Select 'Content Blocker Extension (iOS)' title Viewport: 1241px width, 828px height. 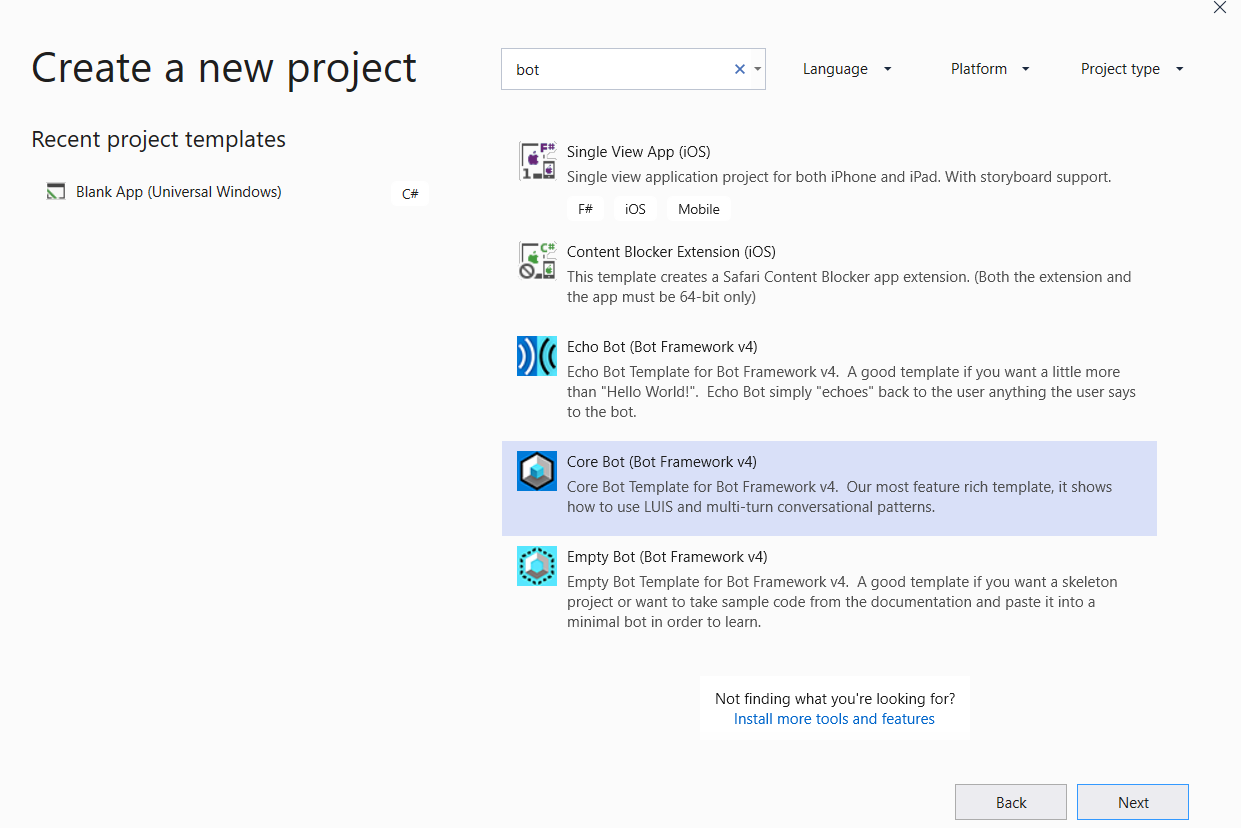click(x=671, y=252)
